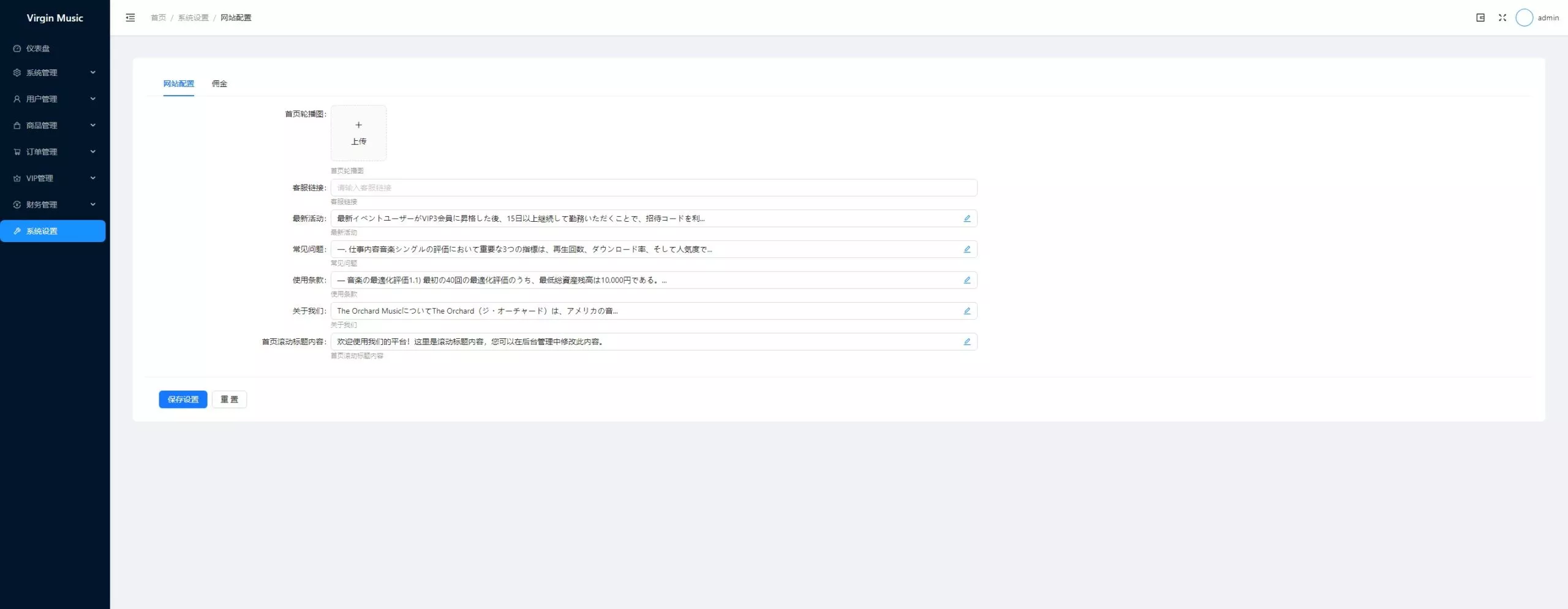The width and height of the screenshot is (1568, 609).
Task: Collapse the sidebar with the menu fold icon
Action: tap(130, 18)
